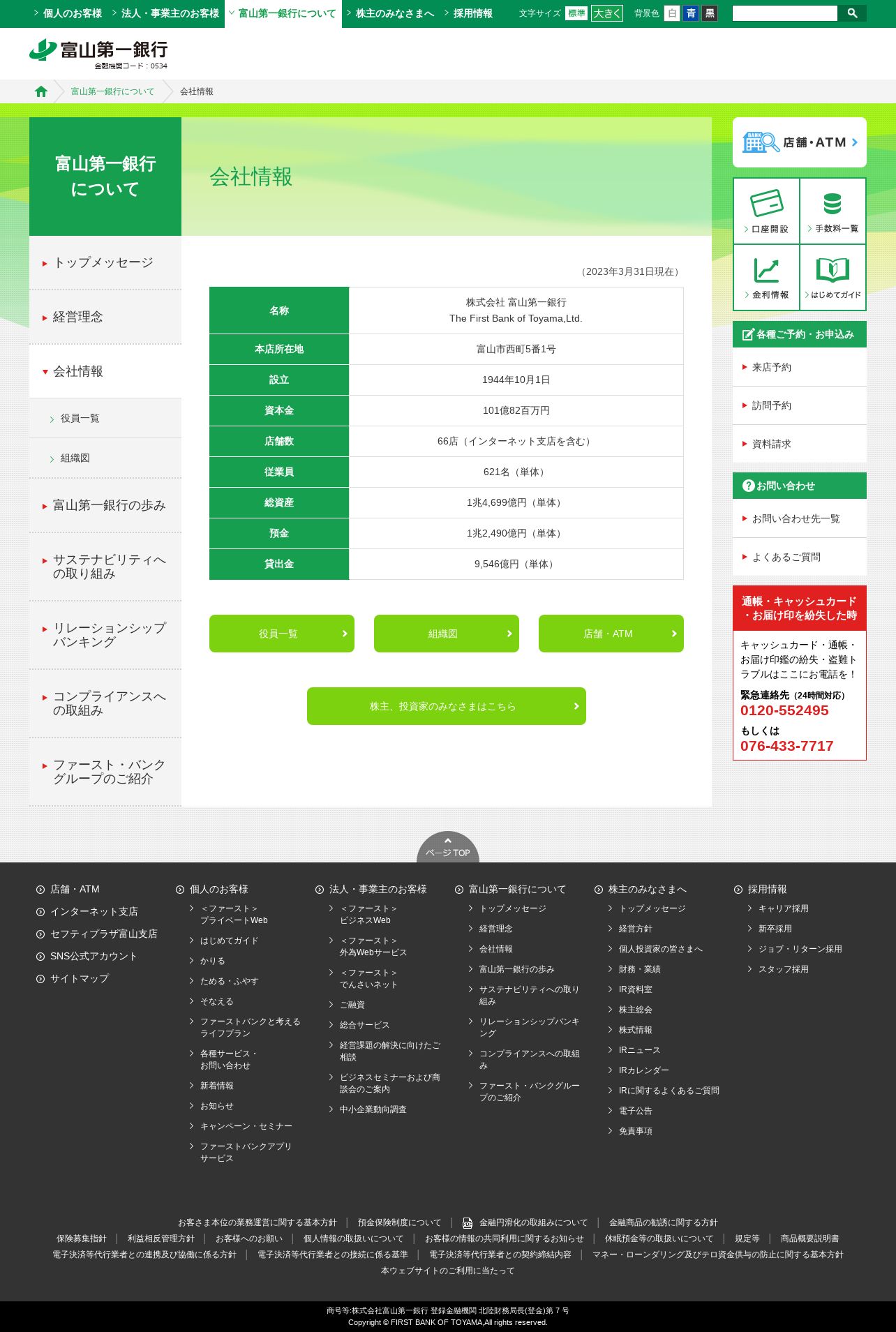
Task: Click table cell 富山市西町5番1号
Action: tap(516, 350)
